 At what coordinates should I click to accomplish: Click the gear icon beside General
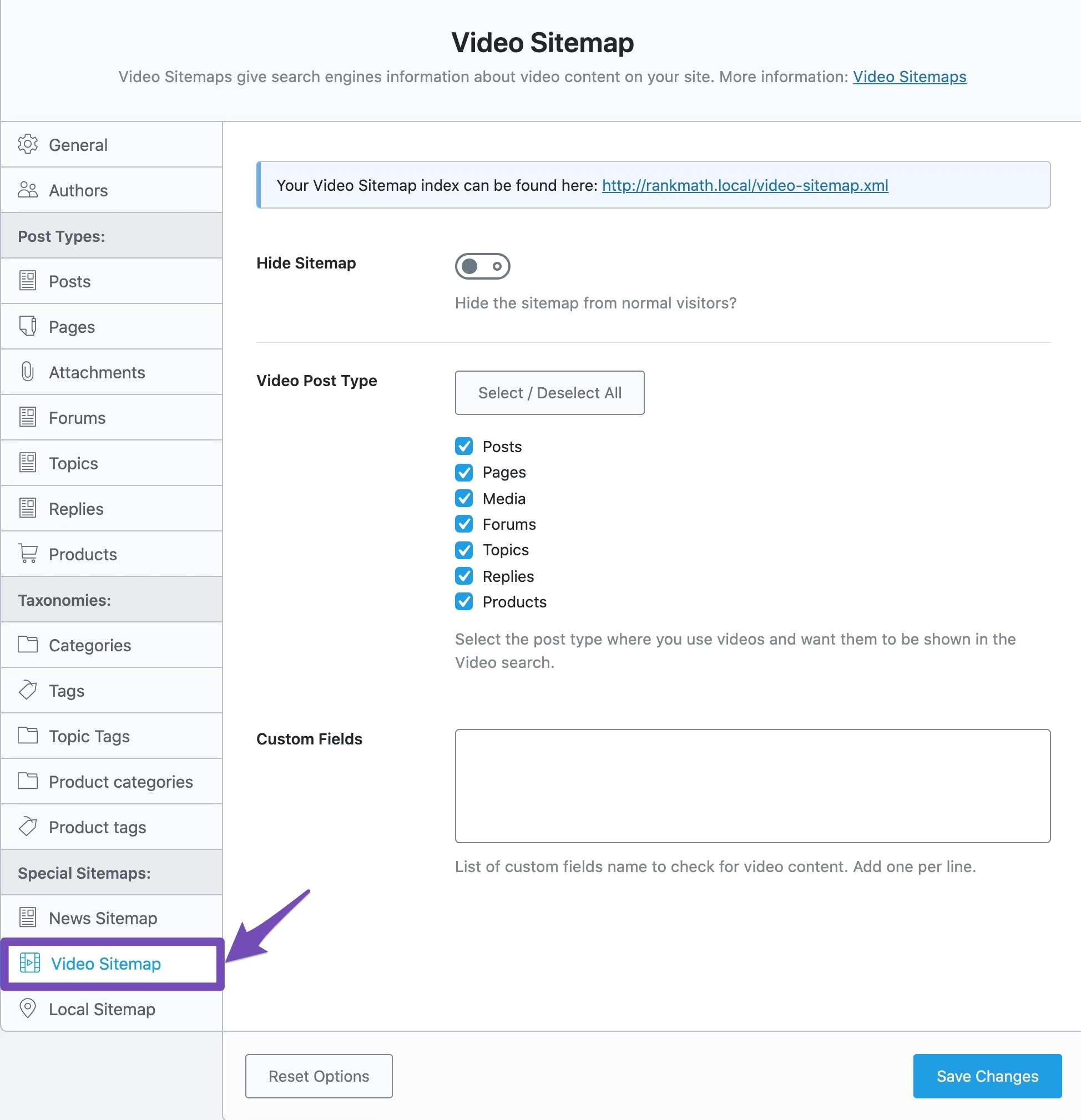pos(27,145)
